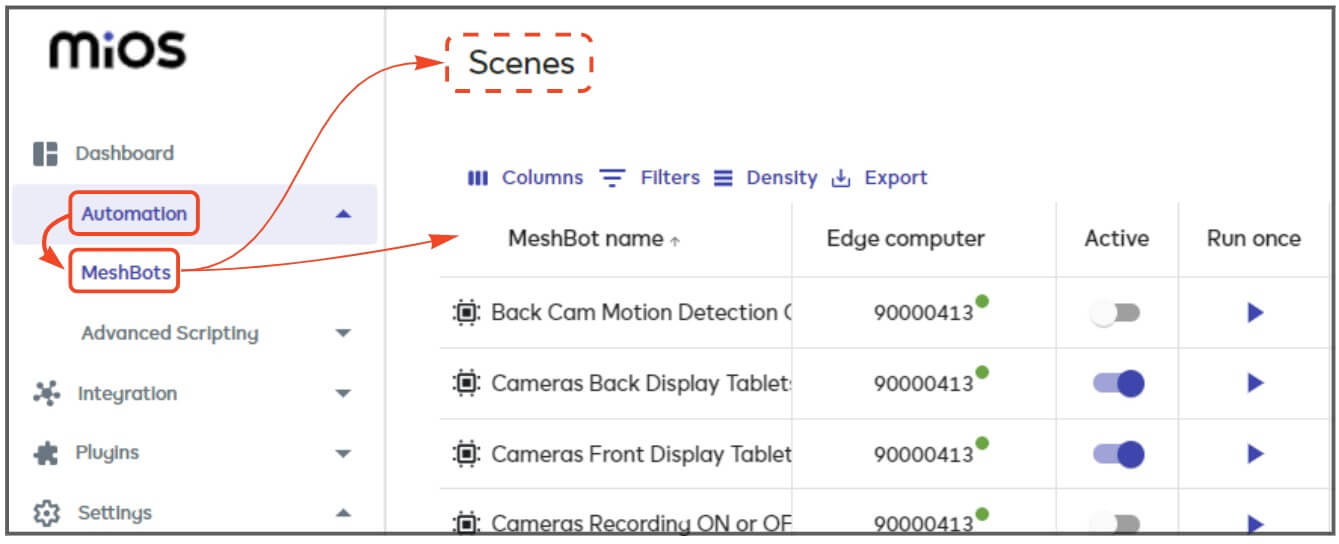Sort by MeshBot name column header

pos(586,239)
